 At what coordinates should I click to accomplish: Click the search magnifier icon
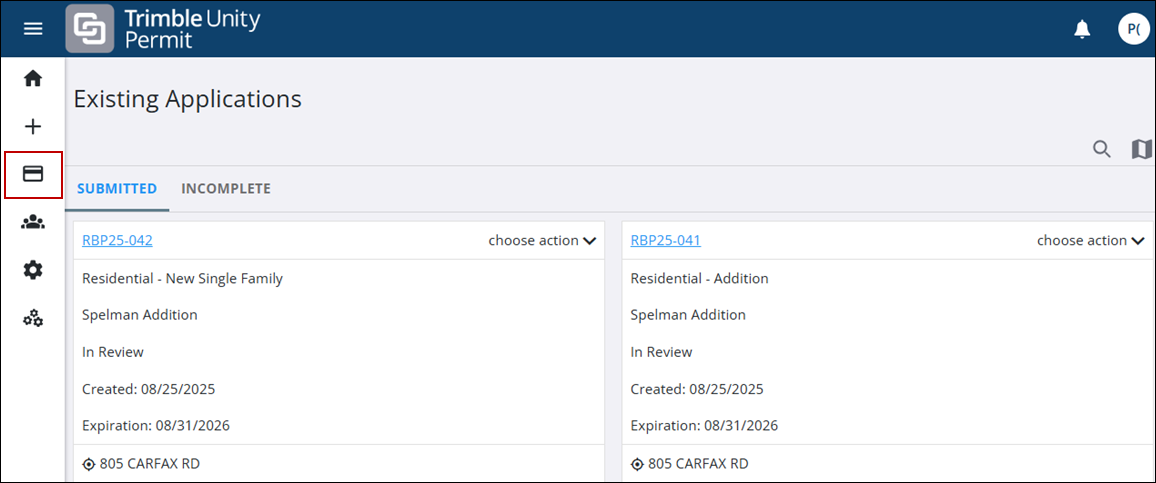(1101, 149)
